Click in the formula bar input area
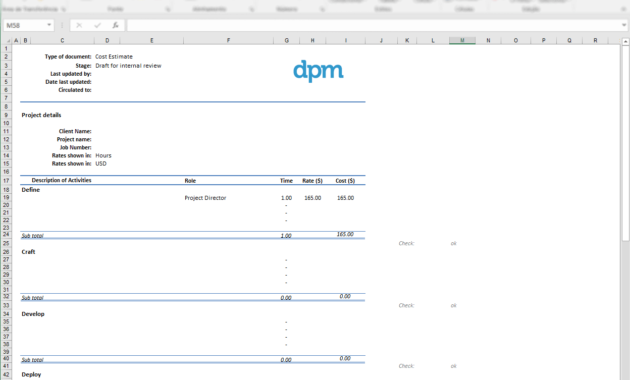Screen dimensions: 630x380 [374, 25]
